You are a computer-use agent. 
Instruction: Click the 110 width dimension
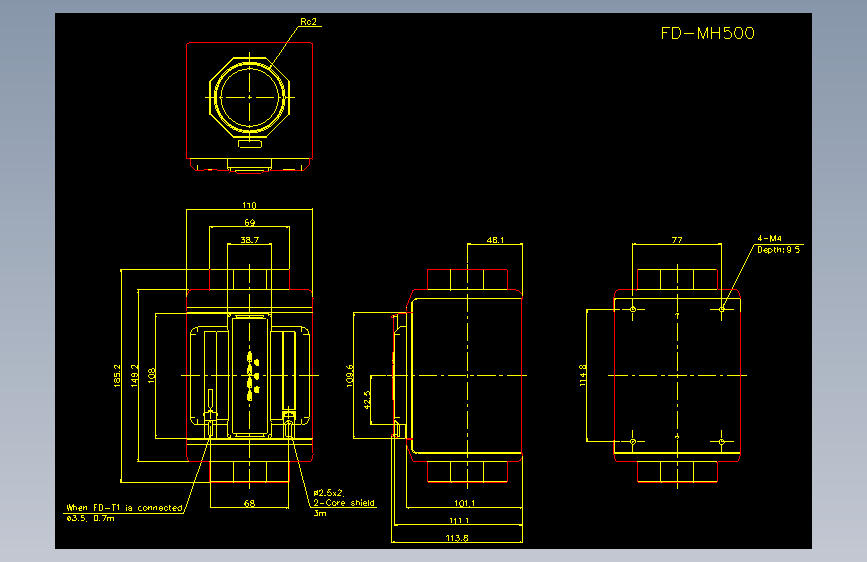coord(249,205)
